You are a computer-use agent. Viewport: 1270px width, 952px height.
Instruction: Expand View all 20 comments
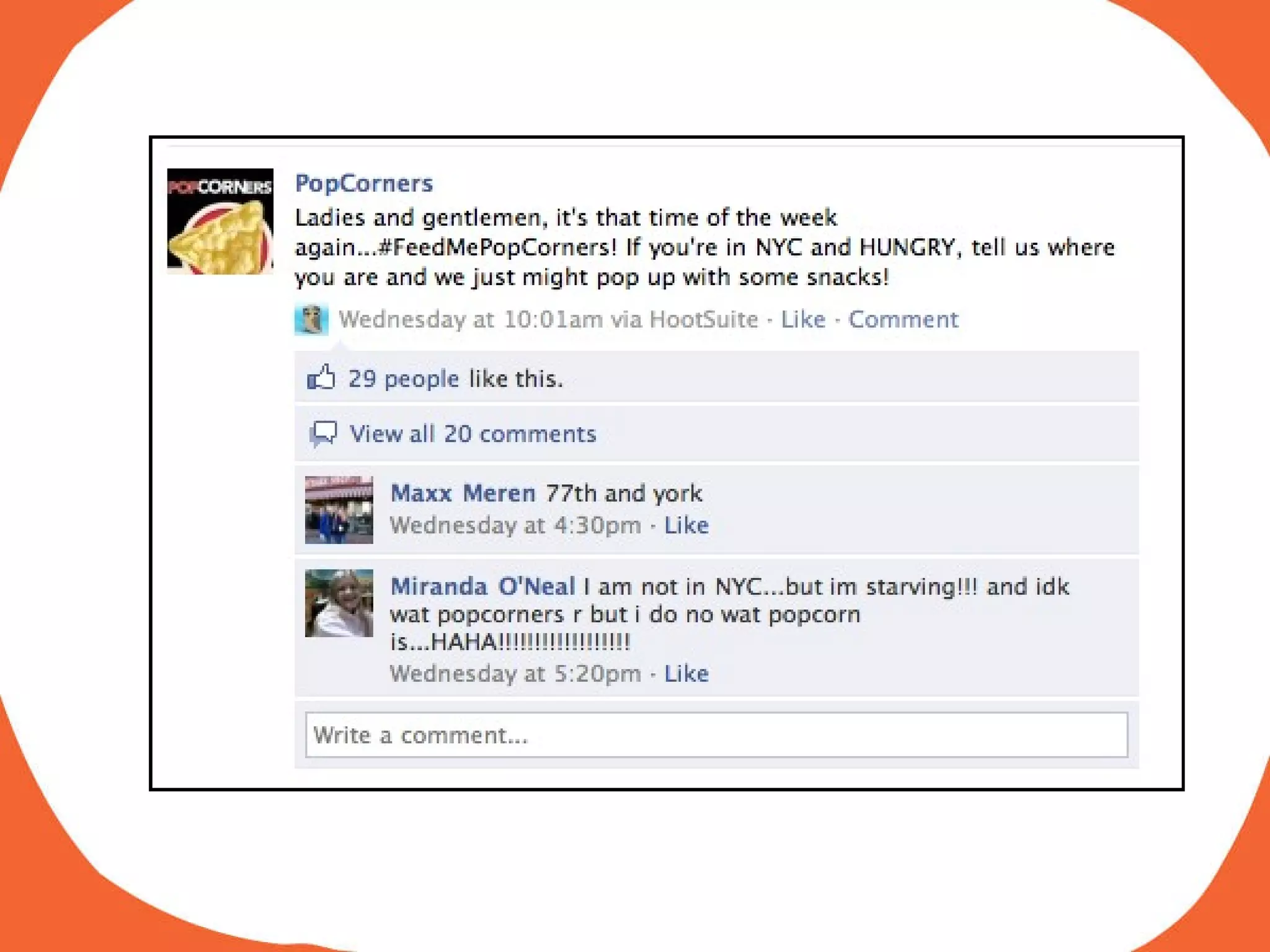point(473,434)
